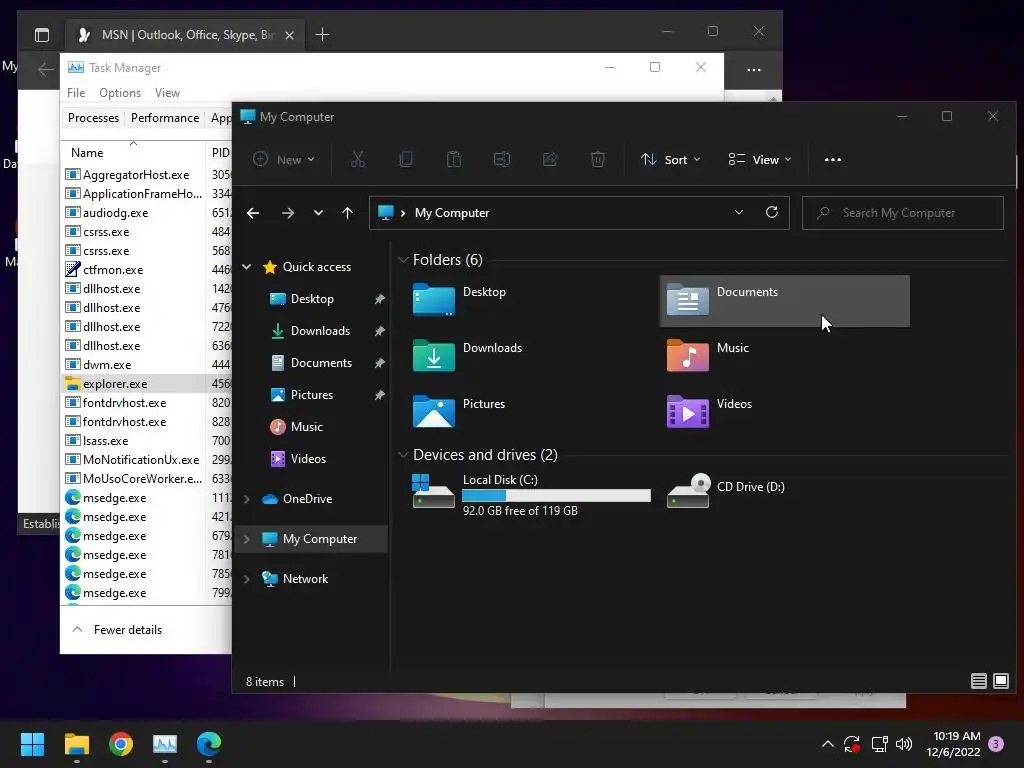This screenshot has height=768, width=1024.
Task: Open a new browser tab with plus
Action: (x=322, y=35)
